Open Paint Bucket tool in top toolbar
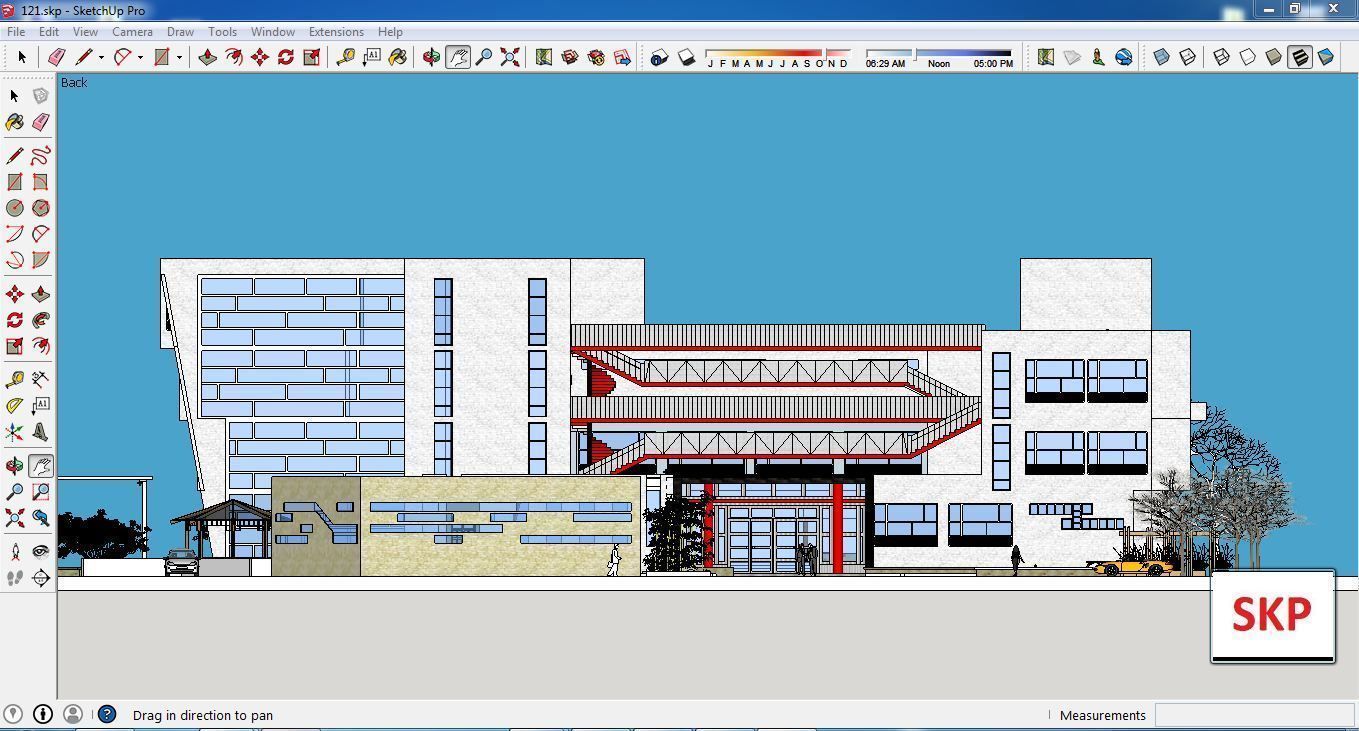This screenshot has height=731, width=1359. [x=397, y=57]
